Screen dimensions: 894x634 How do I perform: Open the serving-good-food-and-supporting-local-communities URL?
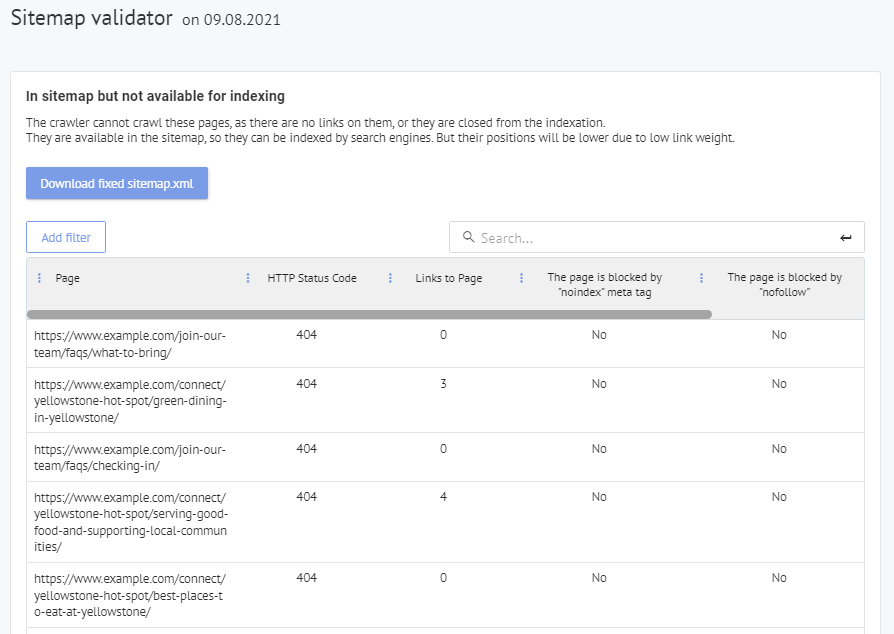130,522
